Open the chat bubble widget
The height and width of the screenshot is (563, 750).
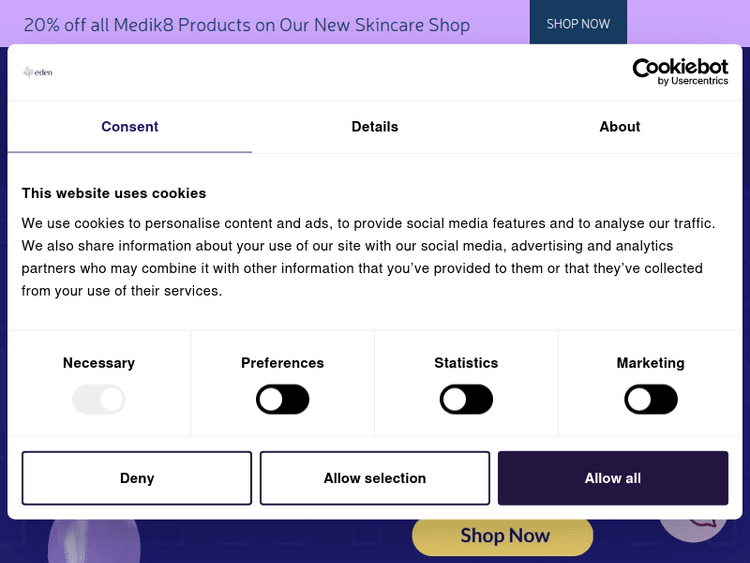click(x=705, y=522)
